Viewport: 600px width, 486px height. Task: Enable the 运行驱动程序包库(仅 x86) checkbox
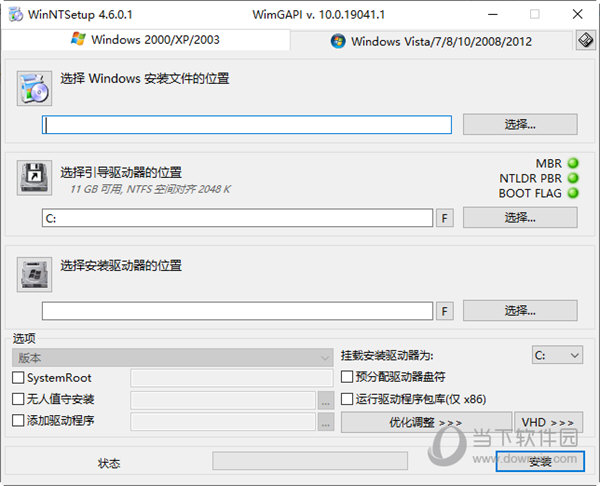[x=347, y=399]
